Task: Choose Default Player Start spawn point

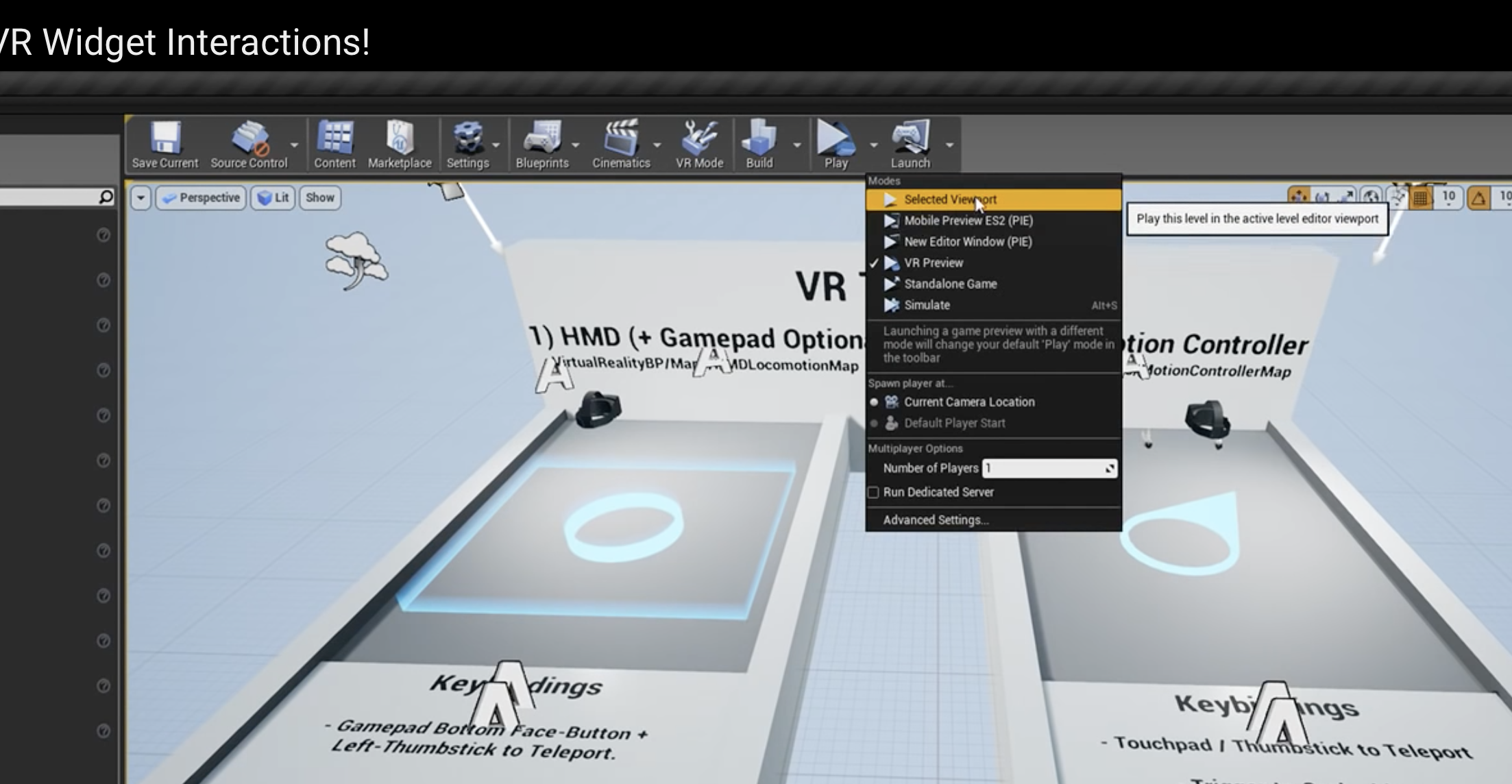Action: pos(955,423)
